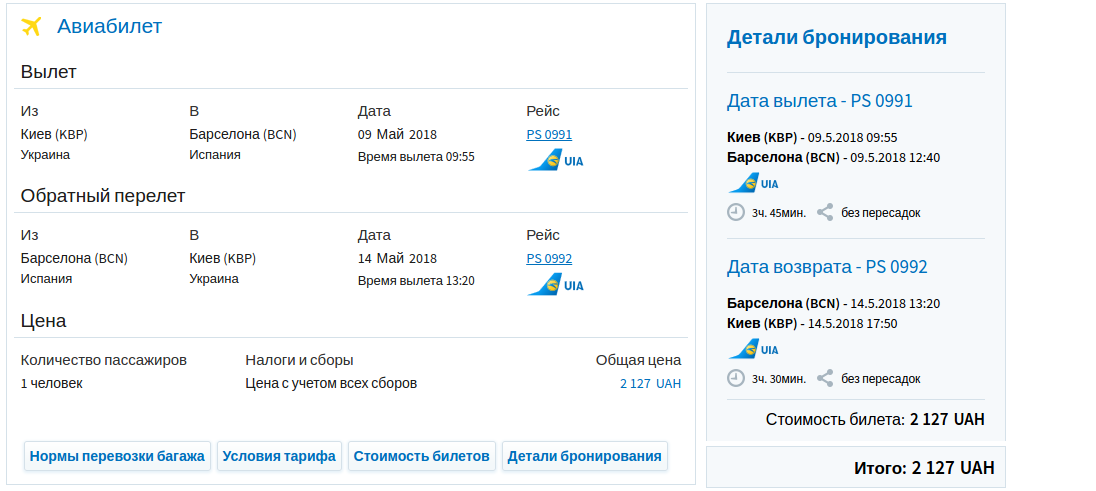Show the Условия тарифа section
The height and width of the screenshot is (491, 1096).
point(279,456)
